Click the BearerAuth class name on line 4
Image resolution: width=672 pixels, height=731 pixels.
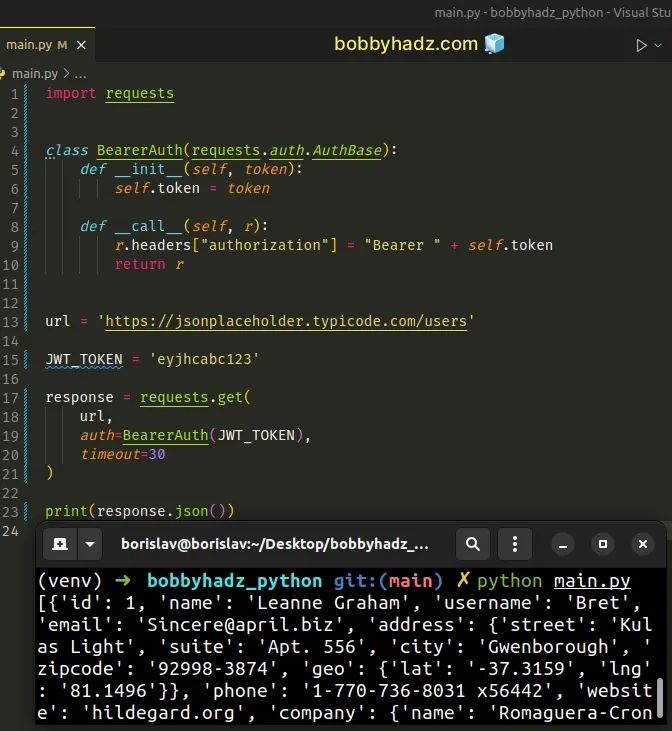coord(139,150)
